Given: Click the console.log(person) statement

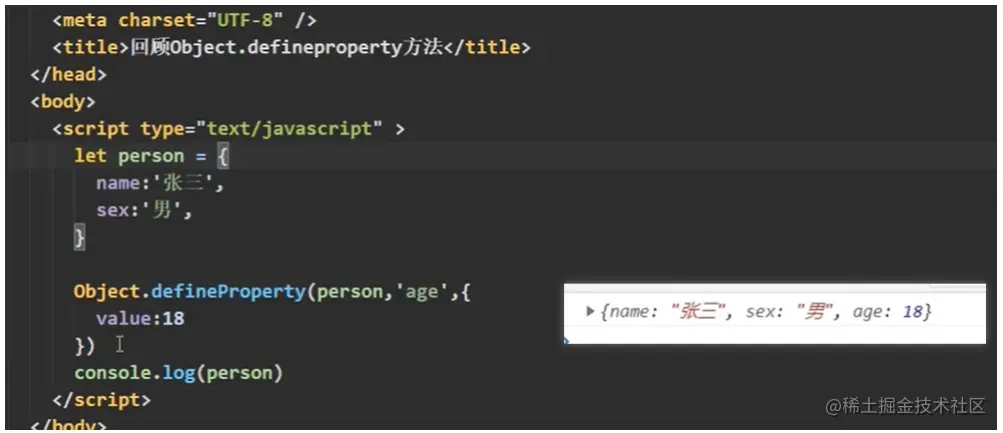Looking at the screenshot, I should [179, 372].
